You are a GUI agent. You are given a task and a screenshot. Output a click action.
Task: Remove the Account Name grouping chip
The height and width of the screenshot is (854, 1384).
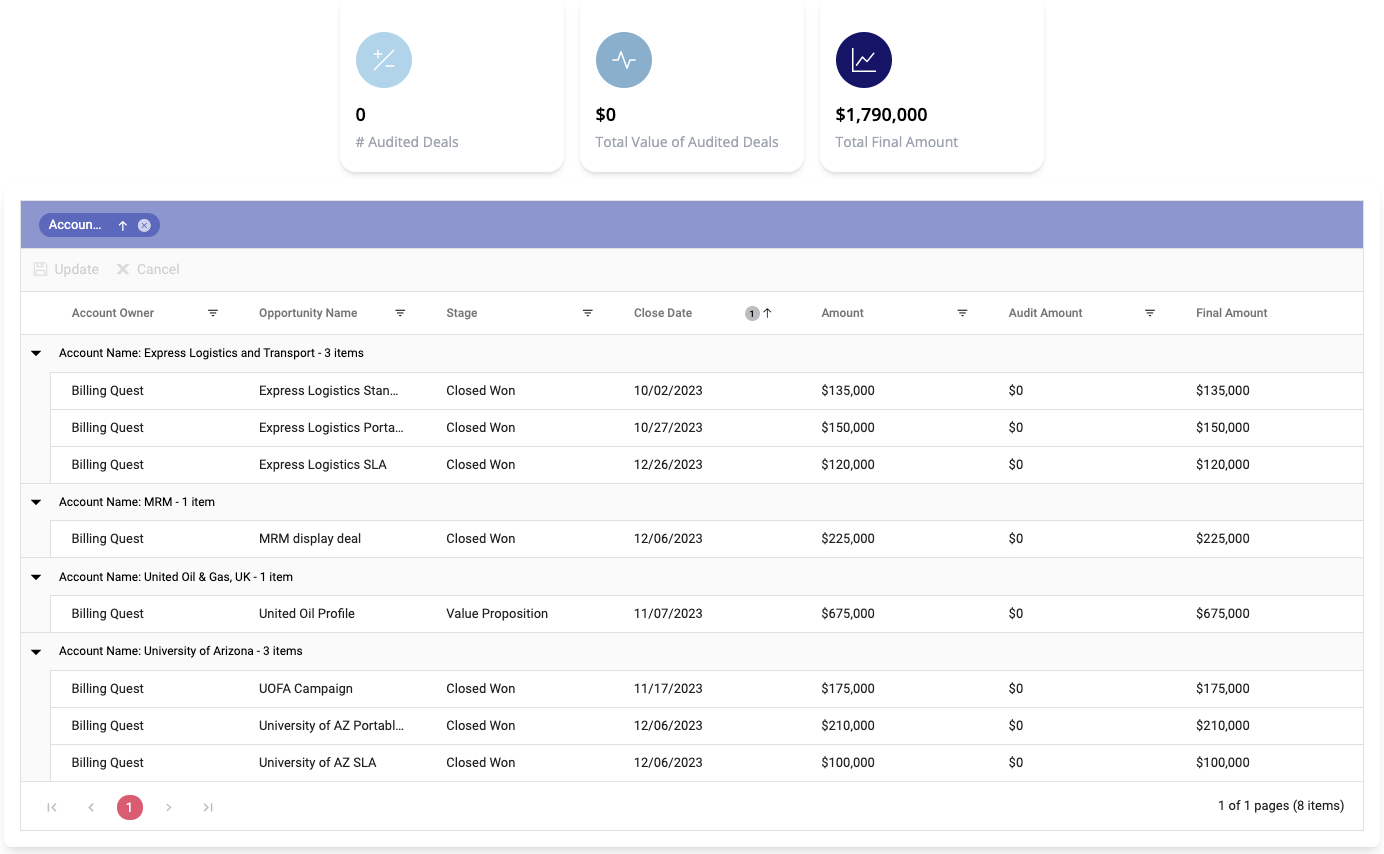(x=144, y=225)
